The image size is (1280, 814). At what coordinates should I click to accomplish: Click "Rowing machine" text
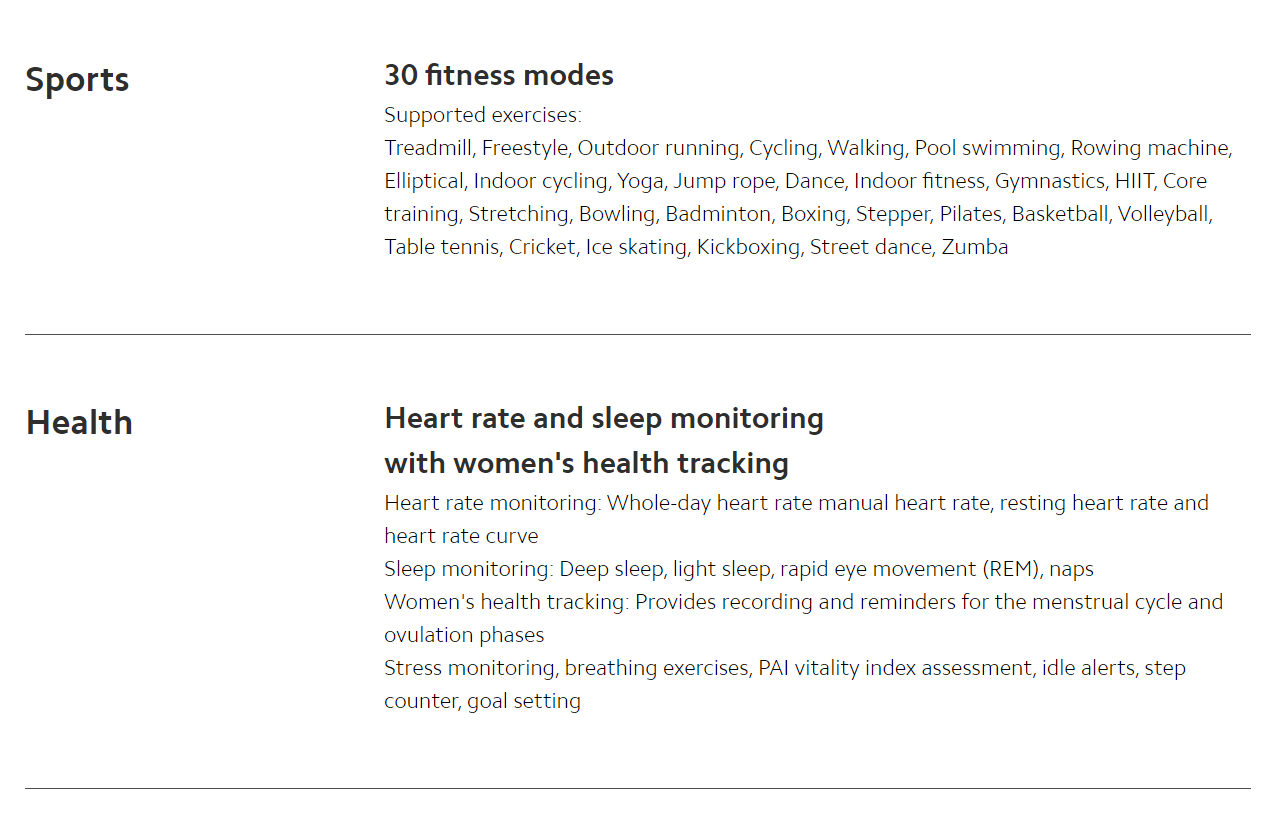click(1150, 148)
